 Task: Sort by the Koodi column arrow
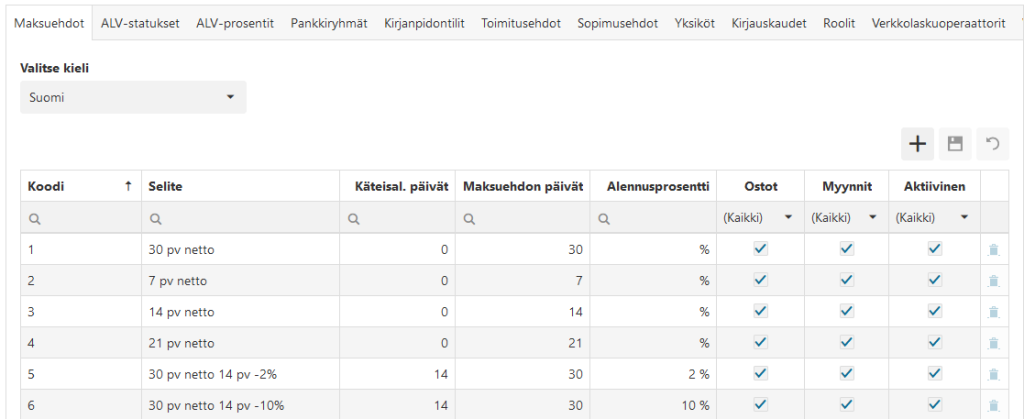pos(129,187)
